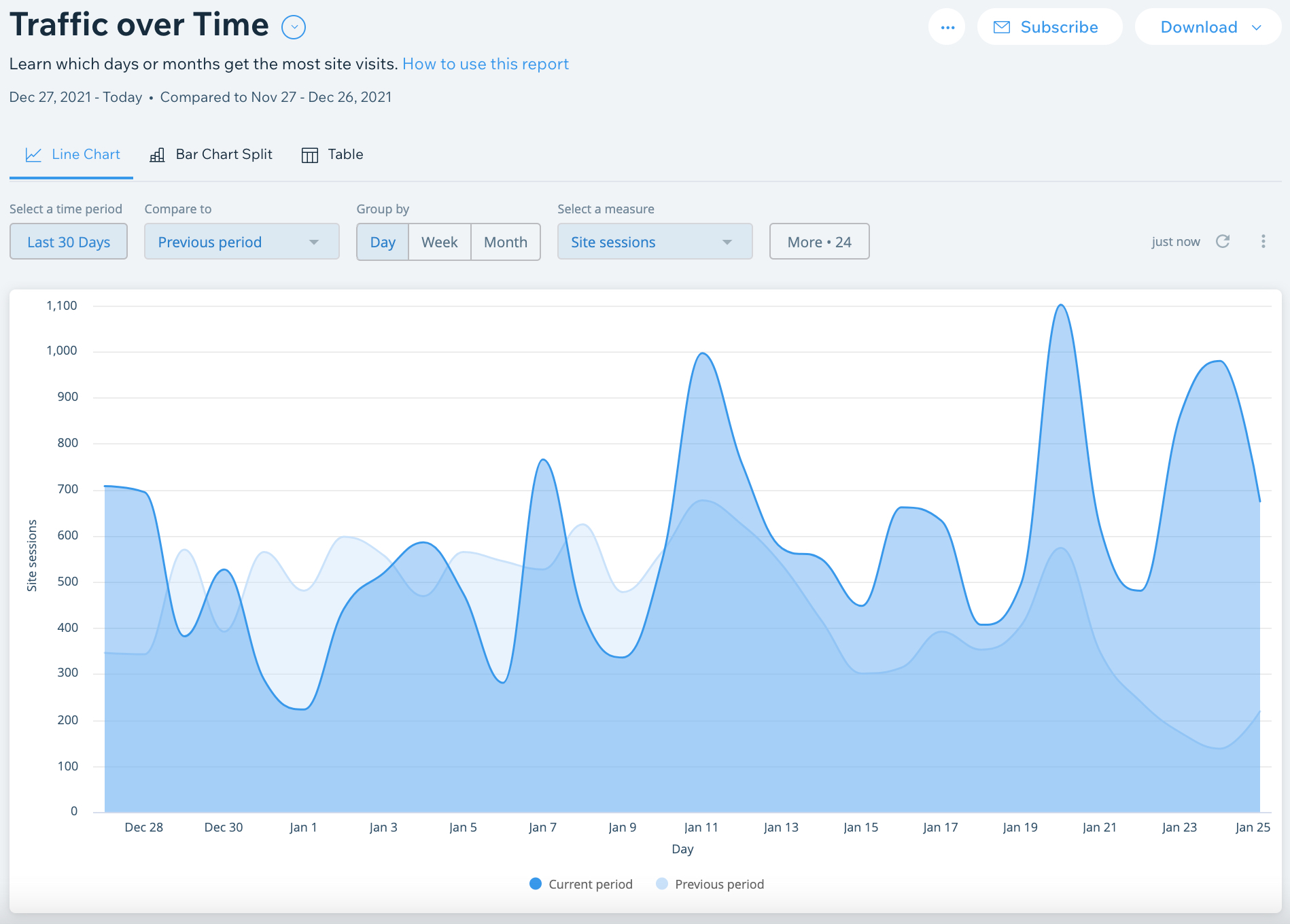
Task: Group by Day
Action: [383, 242]
